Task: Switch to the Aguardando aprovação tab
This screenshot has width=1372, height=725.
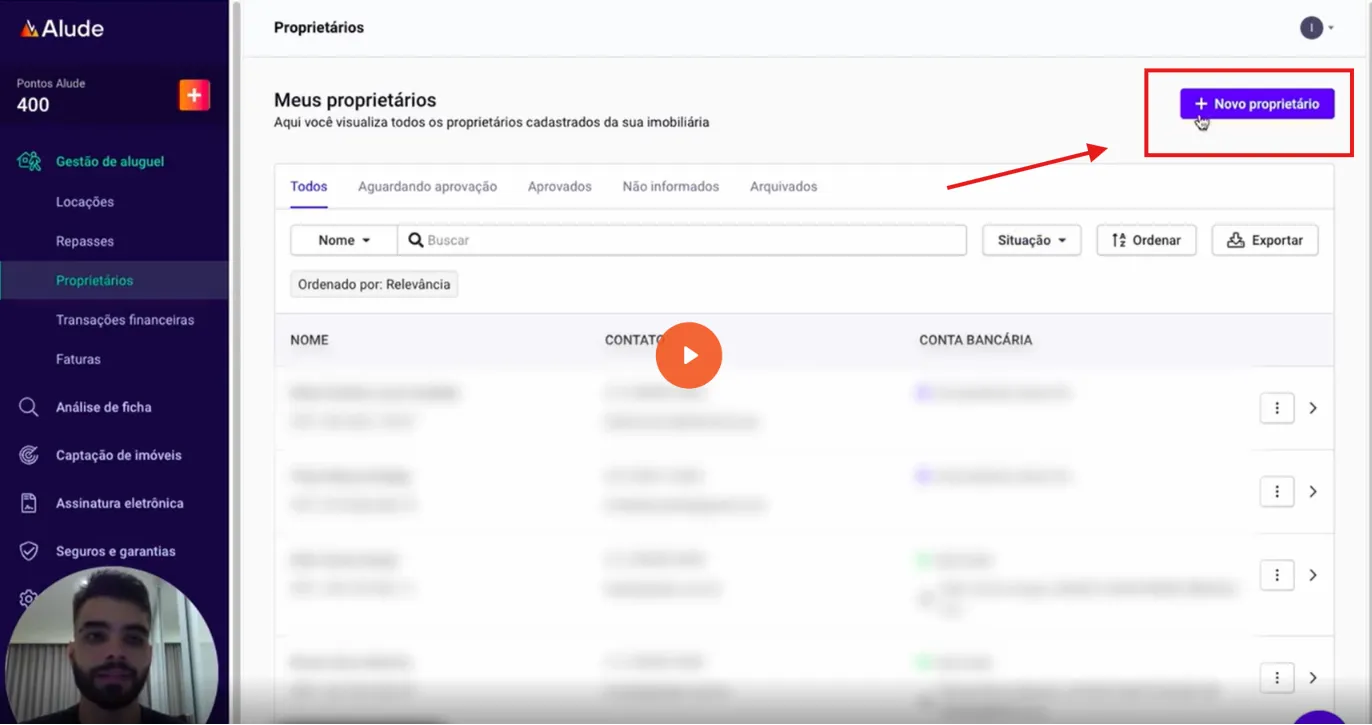Action: 427,187
